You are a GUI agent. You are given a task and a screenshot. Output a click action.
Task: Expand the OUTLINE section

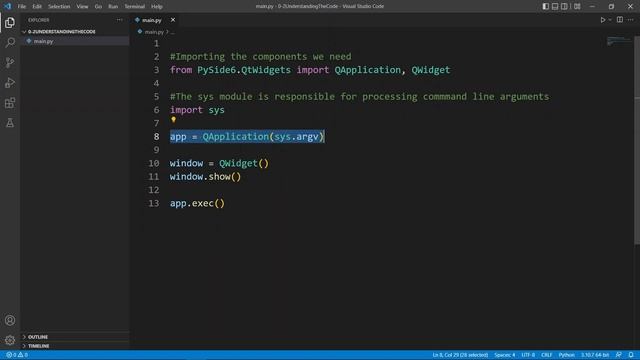coord(38,337)
